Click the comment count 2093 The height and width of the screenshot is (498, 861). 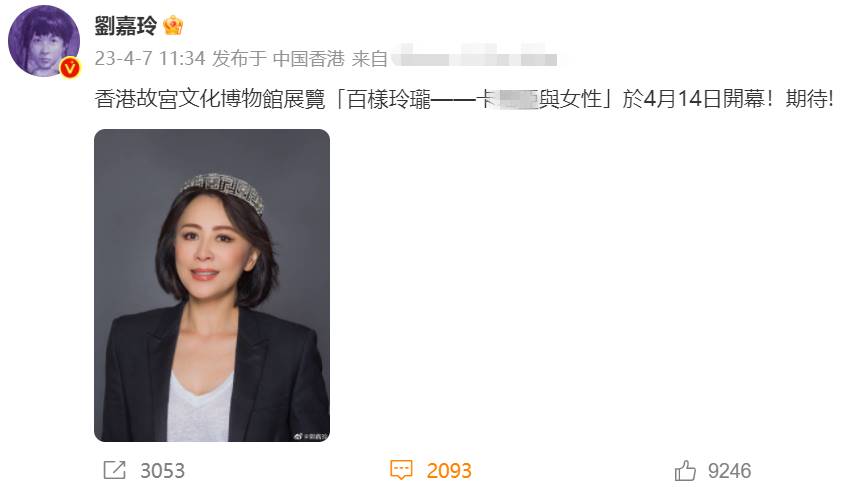(449, 471)
